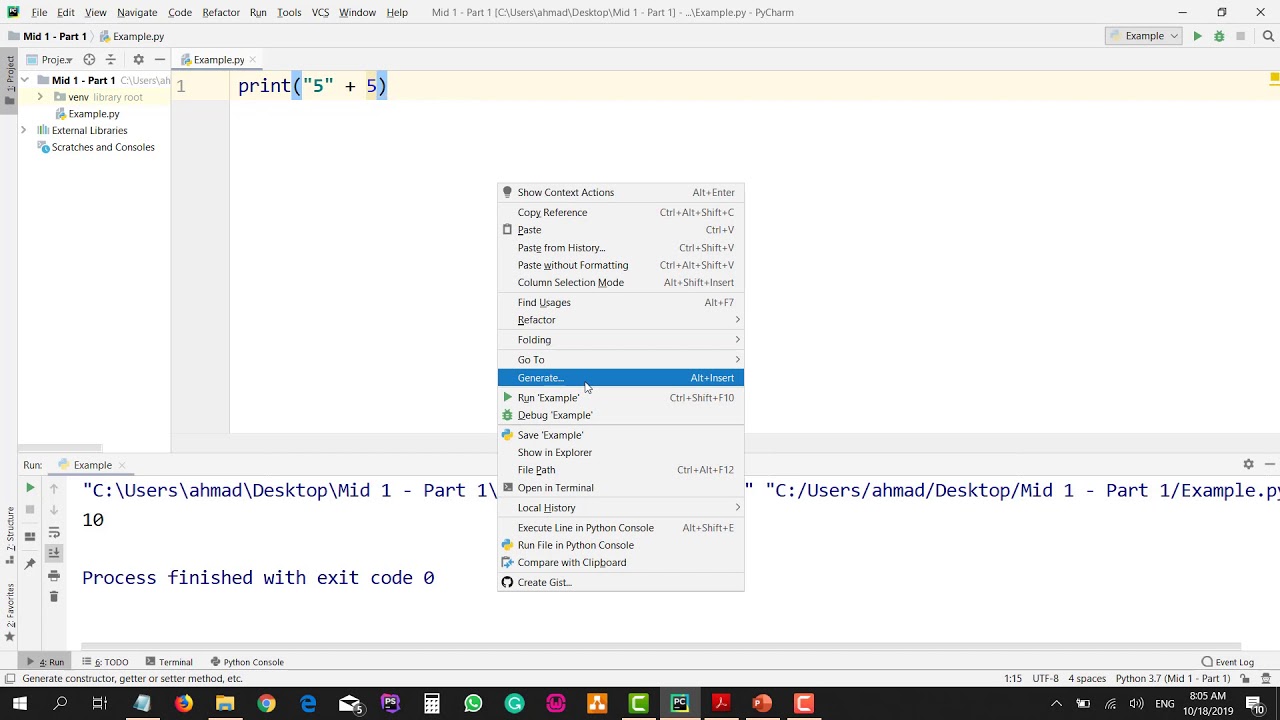Minimize the Run tool window
Image resolution: width=1280 pixels, height=720 pixels.
point(1270,464)
